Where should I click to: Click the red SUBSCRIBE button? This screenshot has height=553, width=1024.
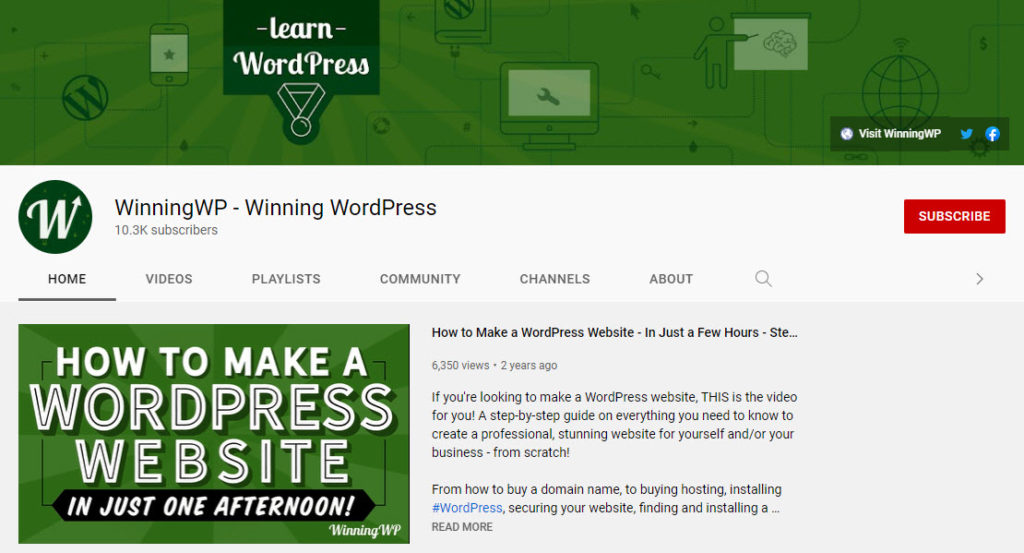tap(954, 216)
